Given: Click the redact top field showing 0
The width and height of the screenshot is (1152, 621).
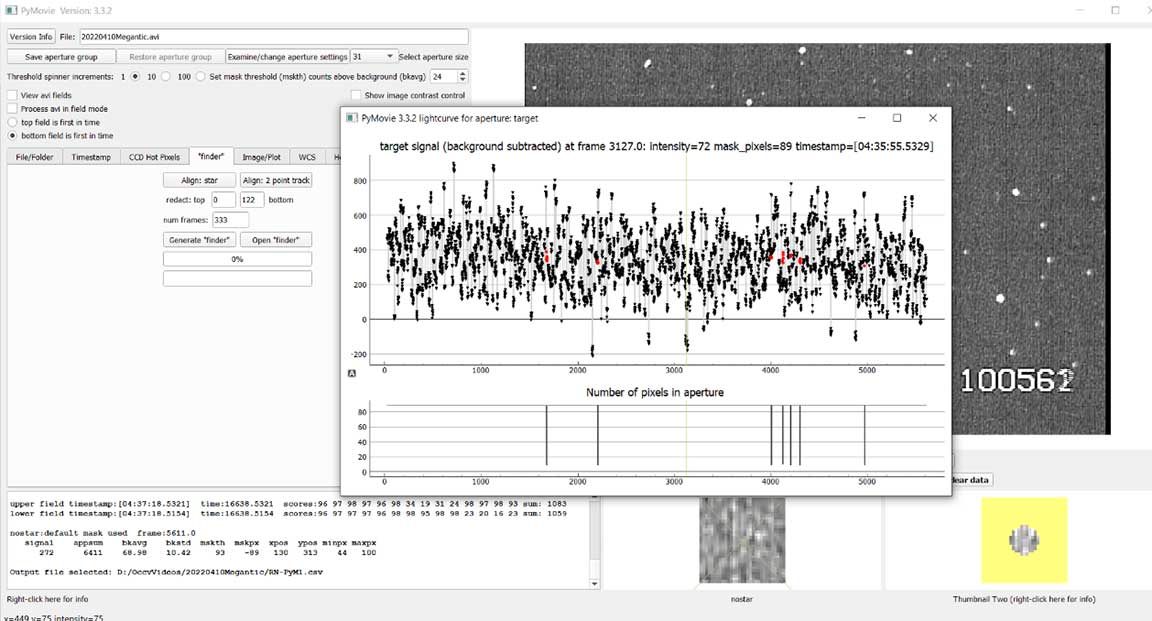Looking at the screenshot, I should 223,200.
